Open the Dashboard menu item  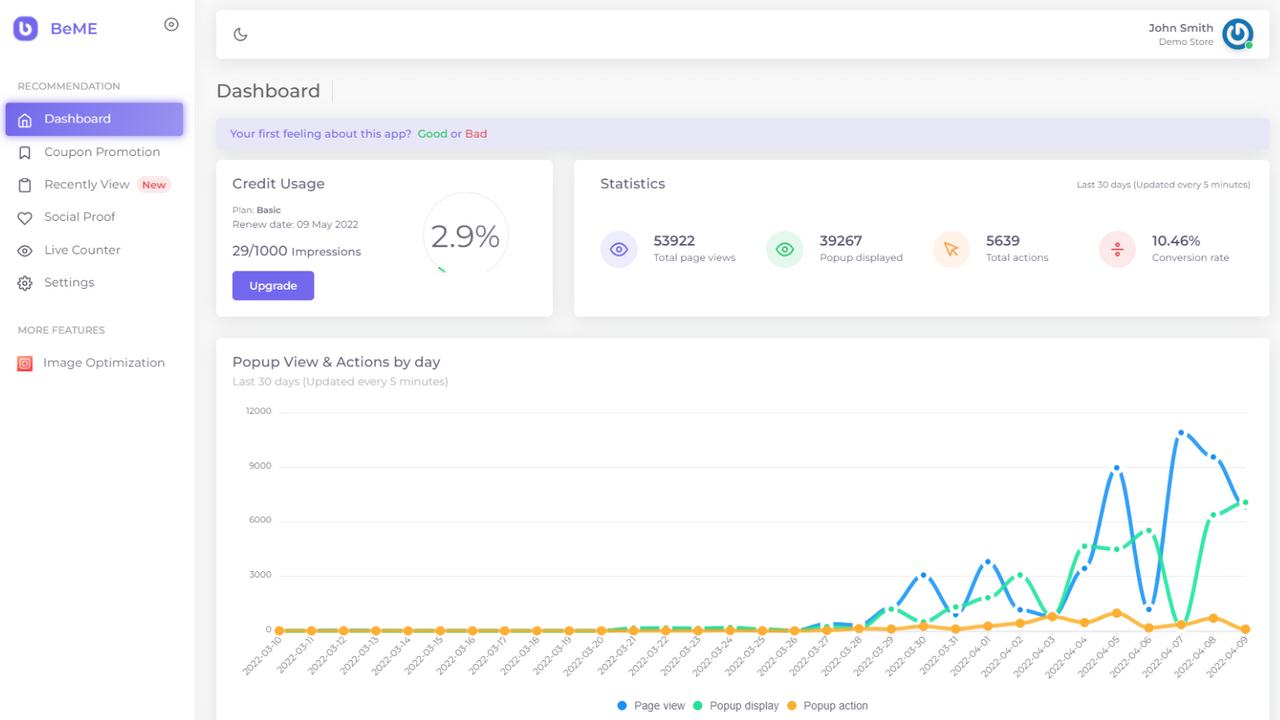pos(94,119)
